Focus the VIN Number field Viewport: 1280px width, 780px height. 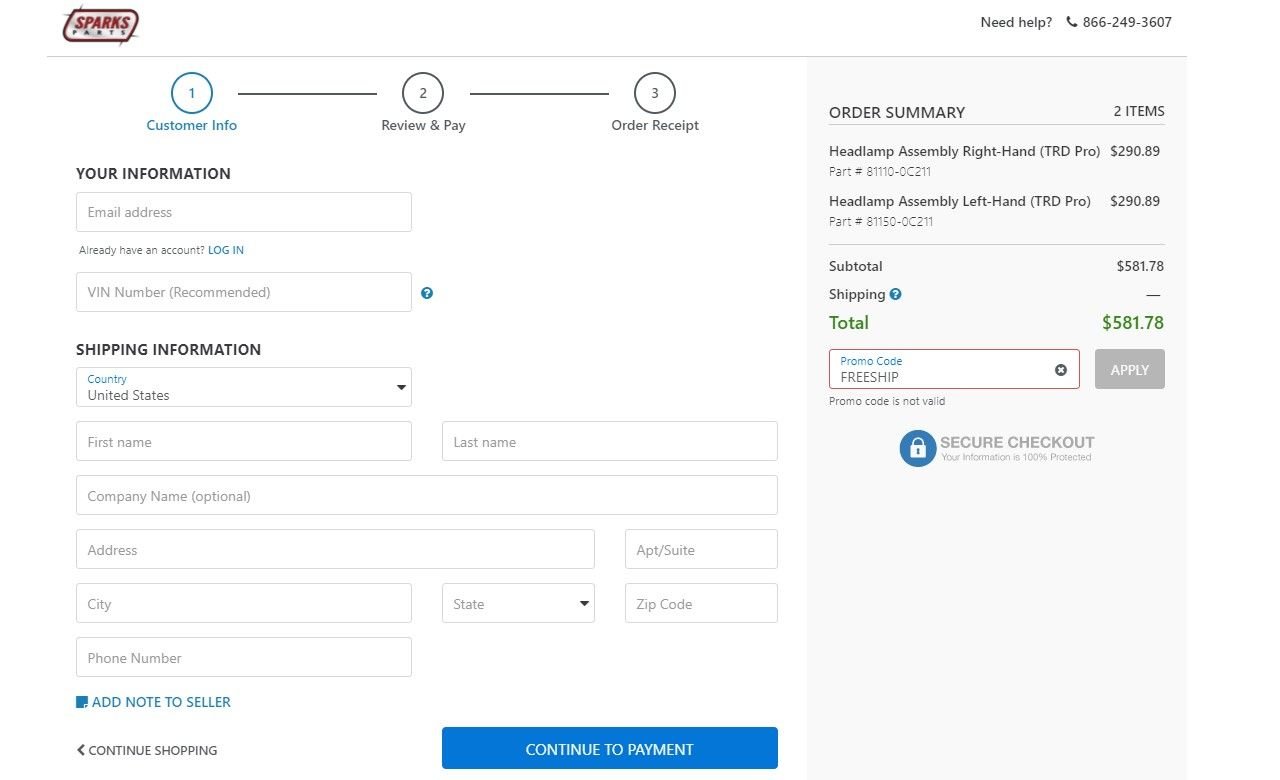coord(244,292)
